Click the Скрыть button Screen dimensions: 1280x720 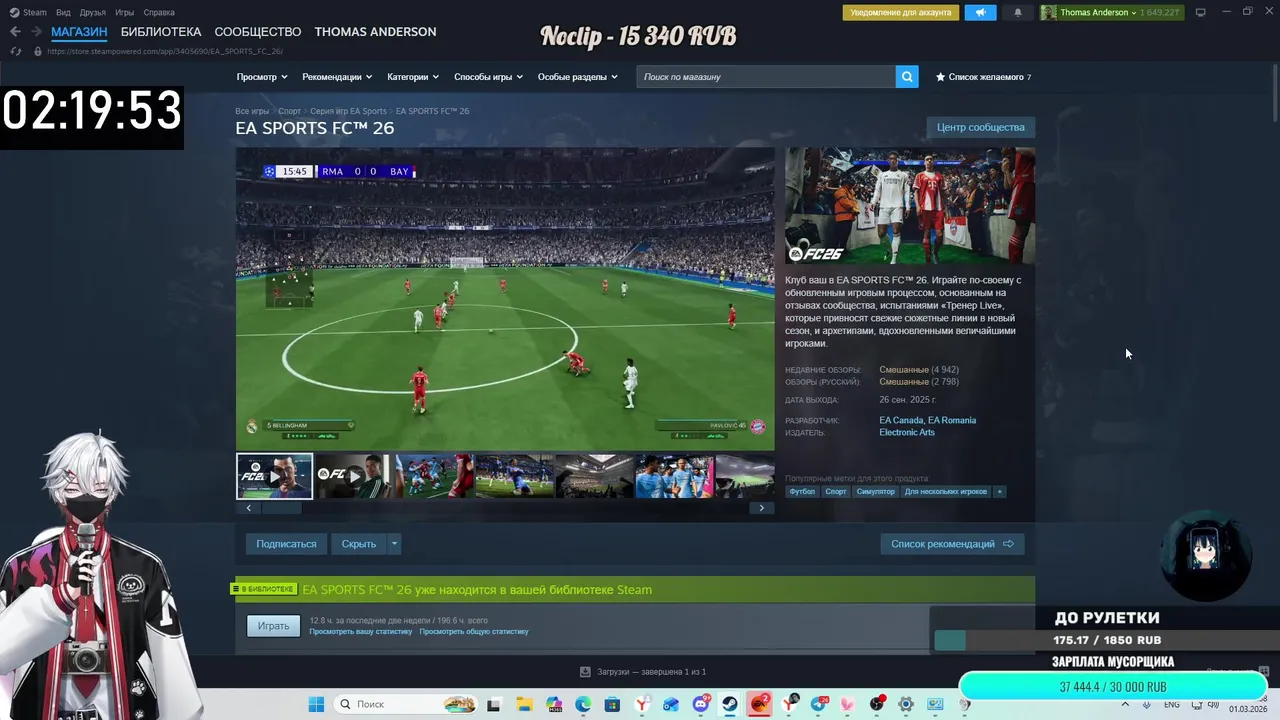(x=359, y=544)
